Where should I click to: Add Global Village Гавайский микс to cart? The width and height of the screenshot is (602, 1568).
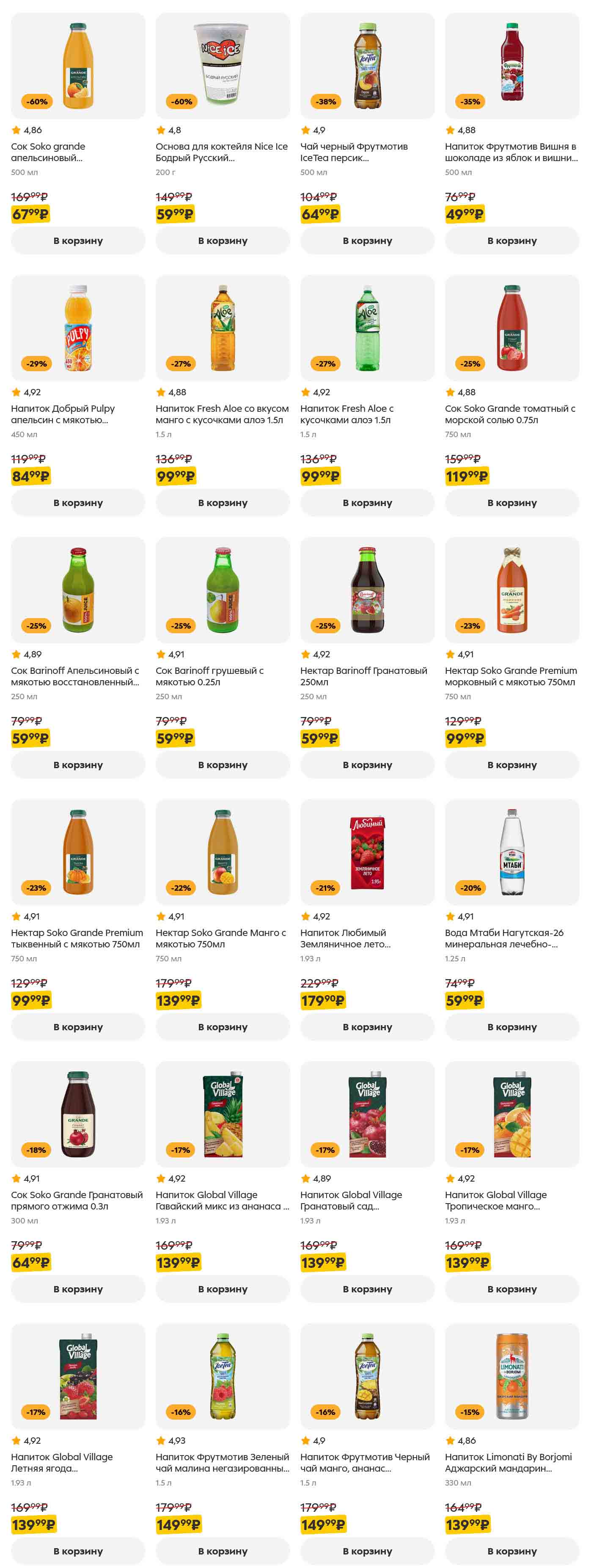pos(223,1289)
